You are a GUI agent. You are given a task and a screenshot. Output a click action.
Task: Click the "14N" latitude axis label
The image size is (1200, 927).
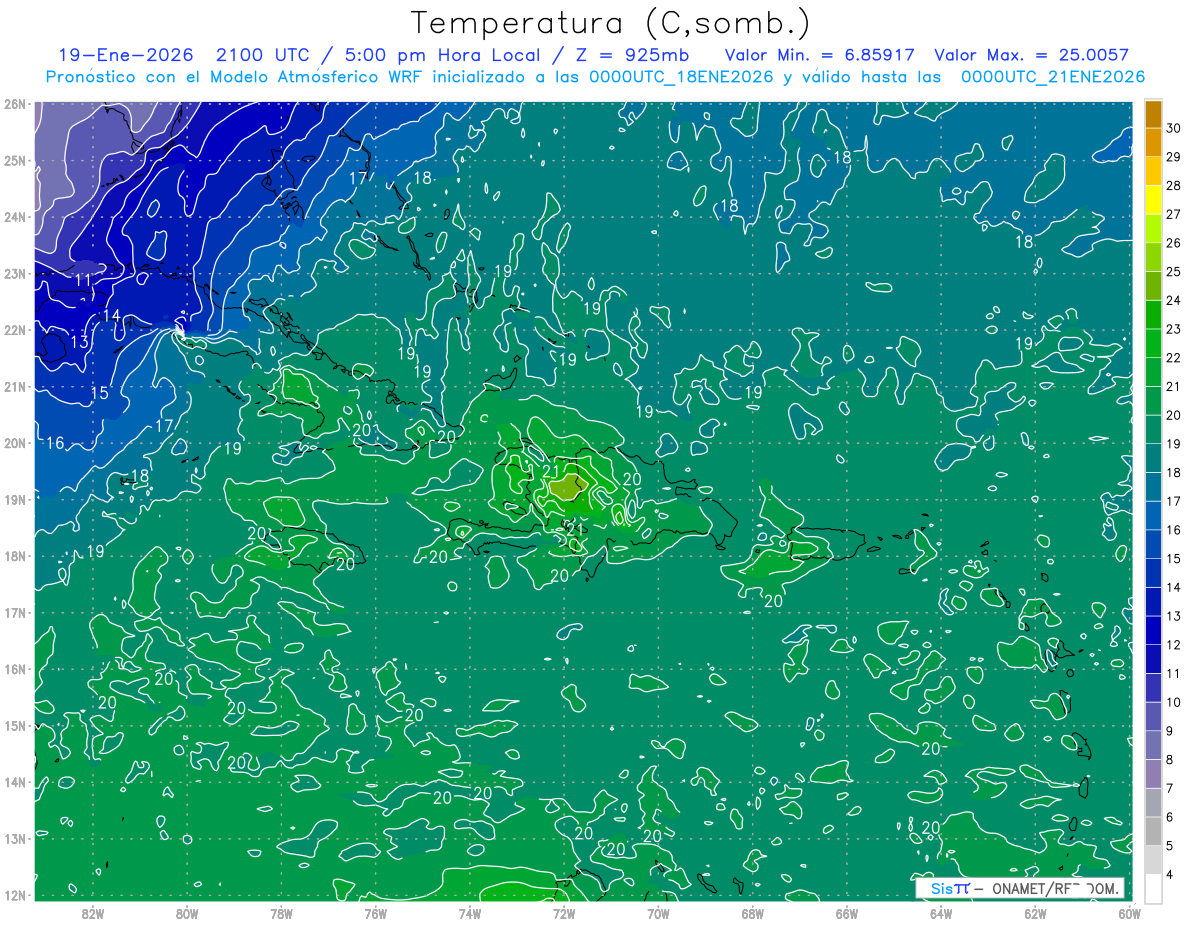point(14,782)
